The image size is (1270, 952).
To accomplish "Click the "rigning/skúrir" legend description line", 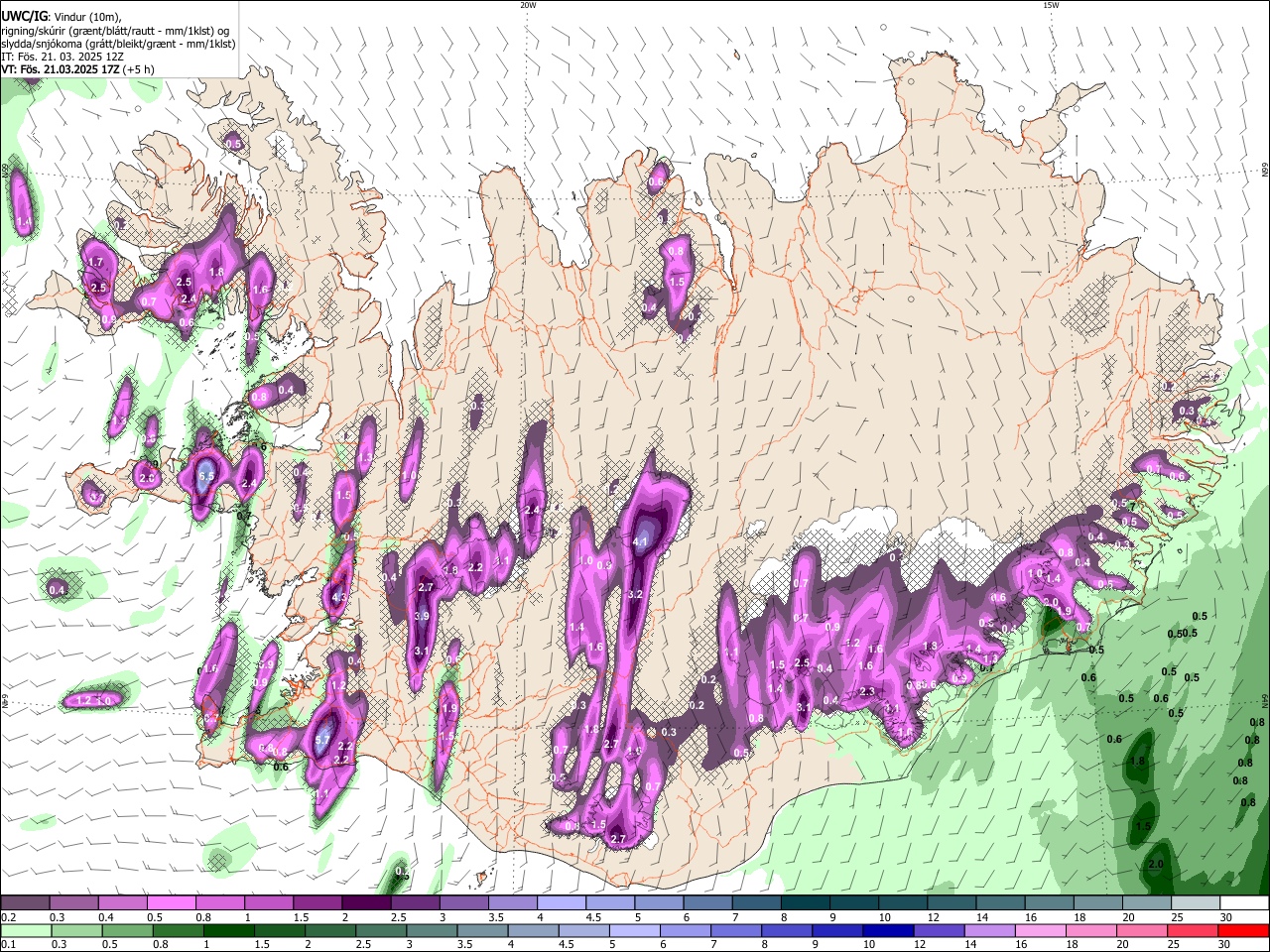I will click(x=115, y=30).
